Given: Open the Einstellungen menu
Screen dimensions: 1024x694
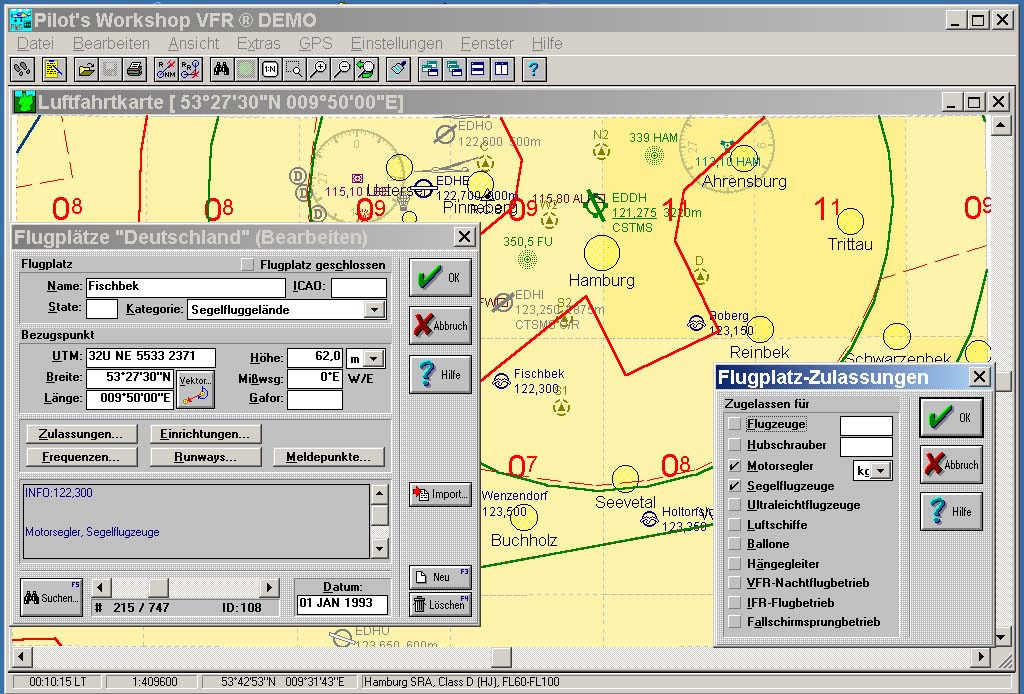Looking at the screenshot, I should click(x=396, y=44).
